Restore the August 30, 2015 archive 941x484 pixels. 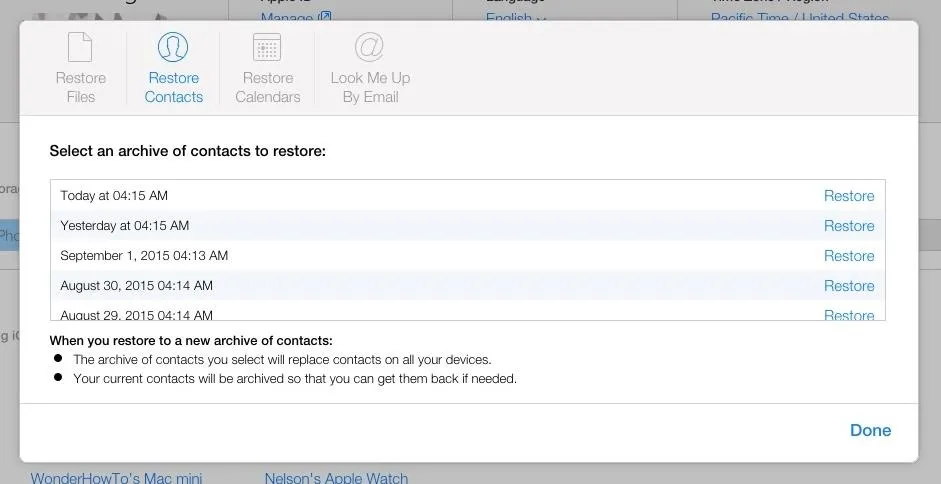pos(848,286)
